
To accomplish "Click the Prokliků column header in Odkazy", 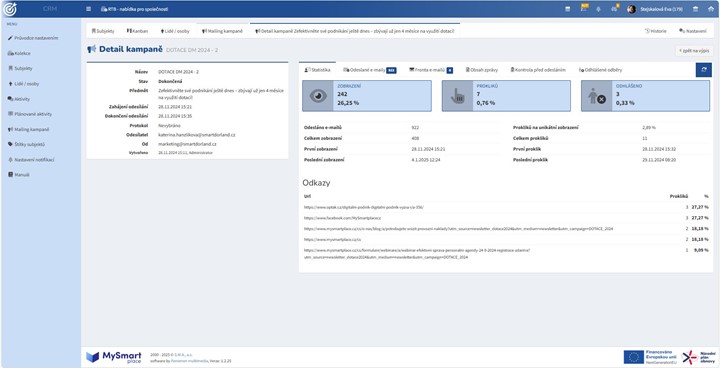I will pyautogui.click(x=678, y=196).
